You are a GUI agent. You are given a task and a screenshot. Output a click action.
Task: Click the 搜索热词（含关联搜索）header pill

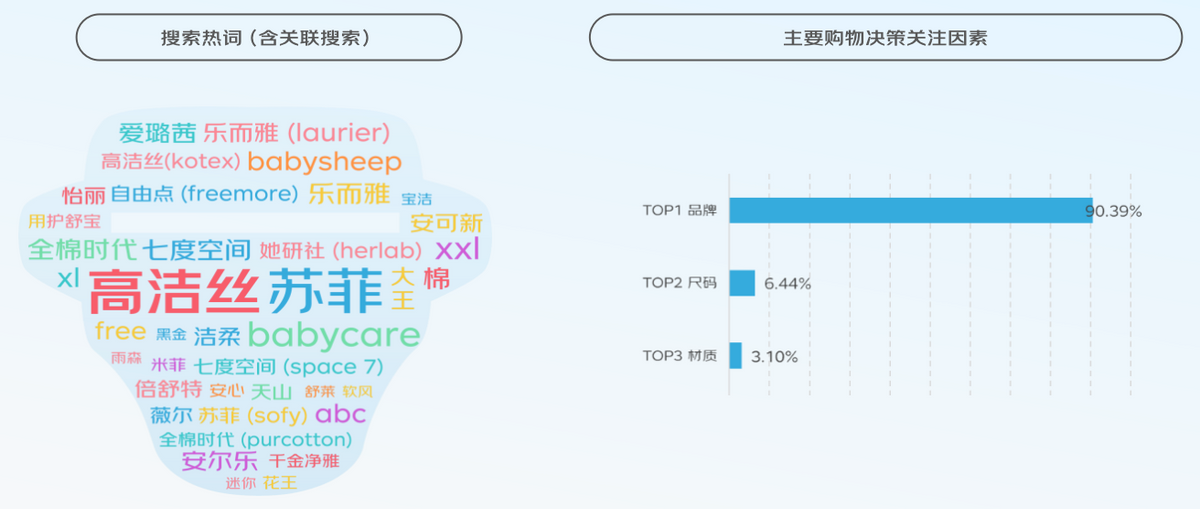tap(269, 38)
